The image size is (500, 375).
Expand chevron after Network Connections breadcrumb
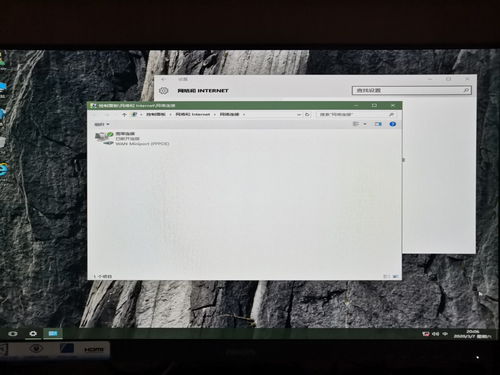coord(244,114)
